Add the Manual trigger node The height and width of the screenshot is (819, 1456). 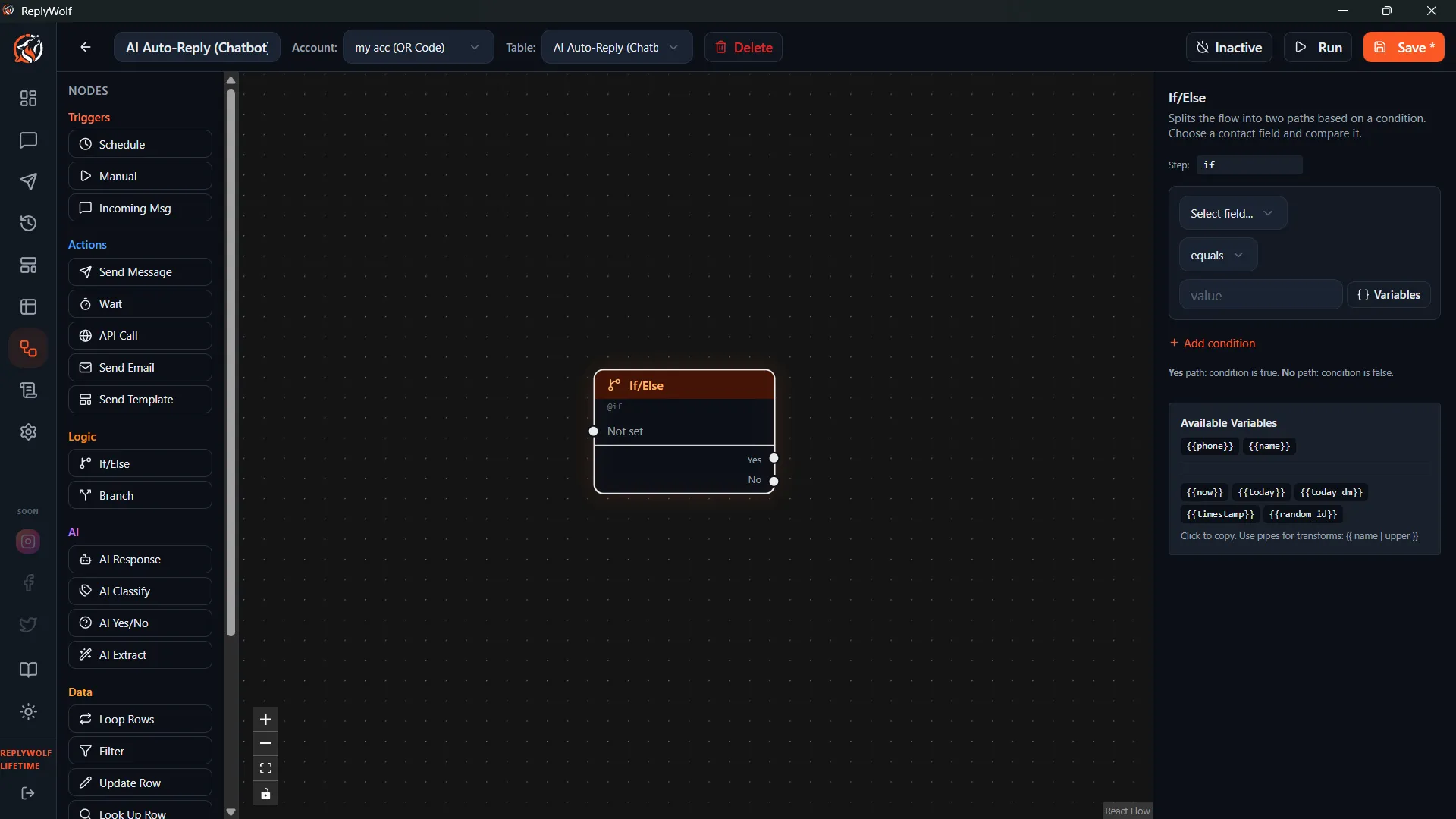pos(140,176)
